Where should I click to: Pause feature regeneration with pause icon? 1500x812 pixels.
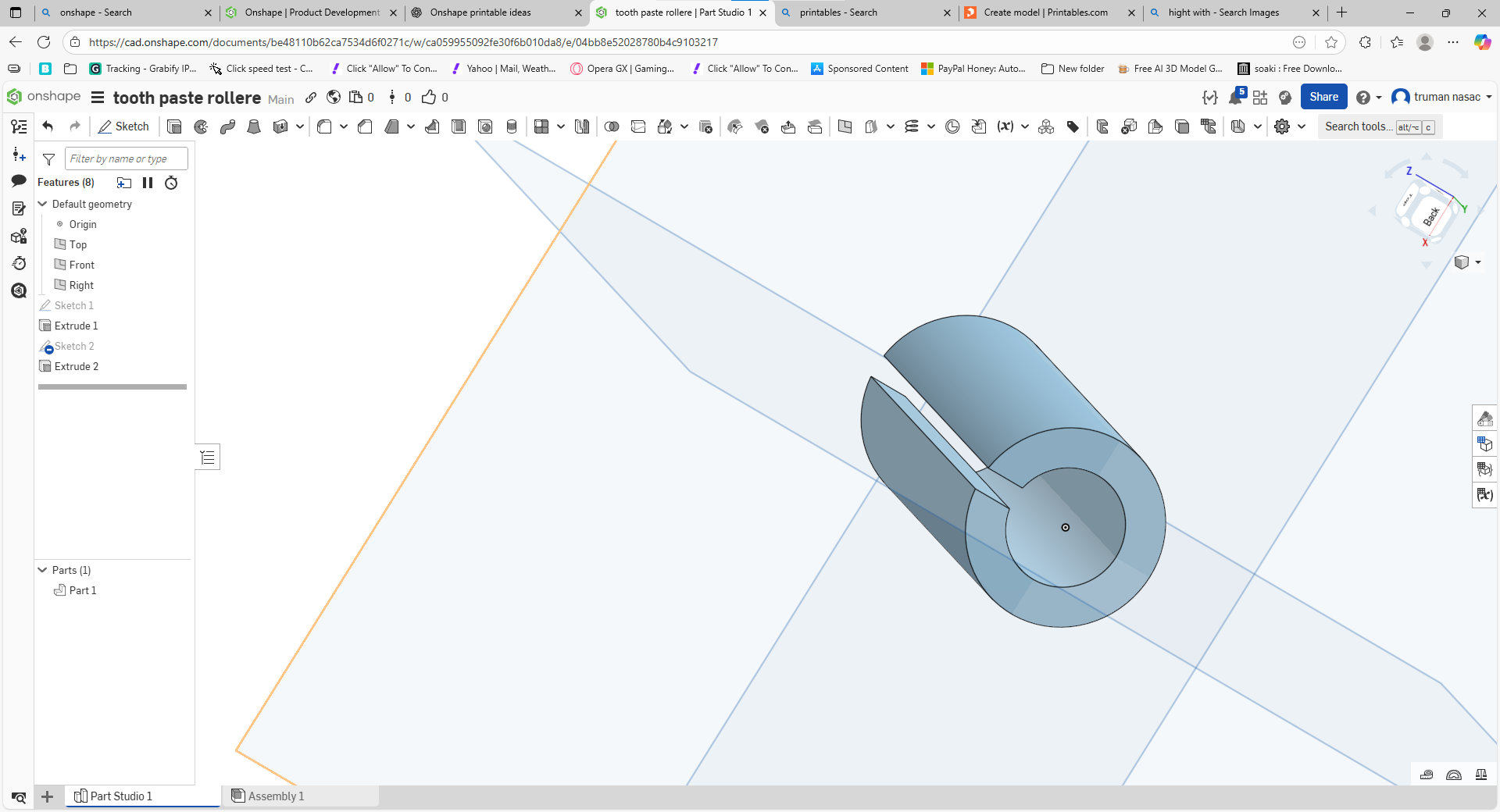(148, 183)
